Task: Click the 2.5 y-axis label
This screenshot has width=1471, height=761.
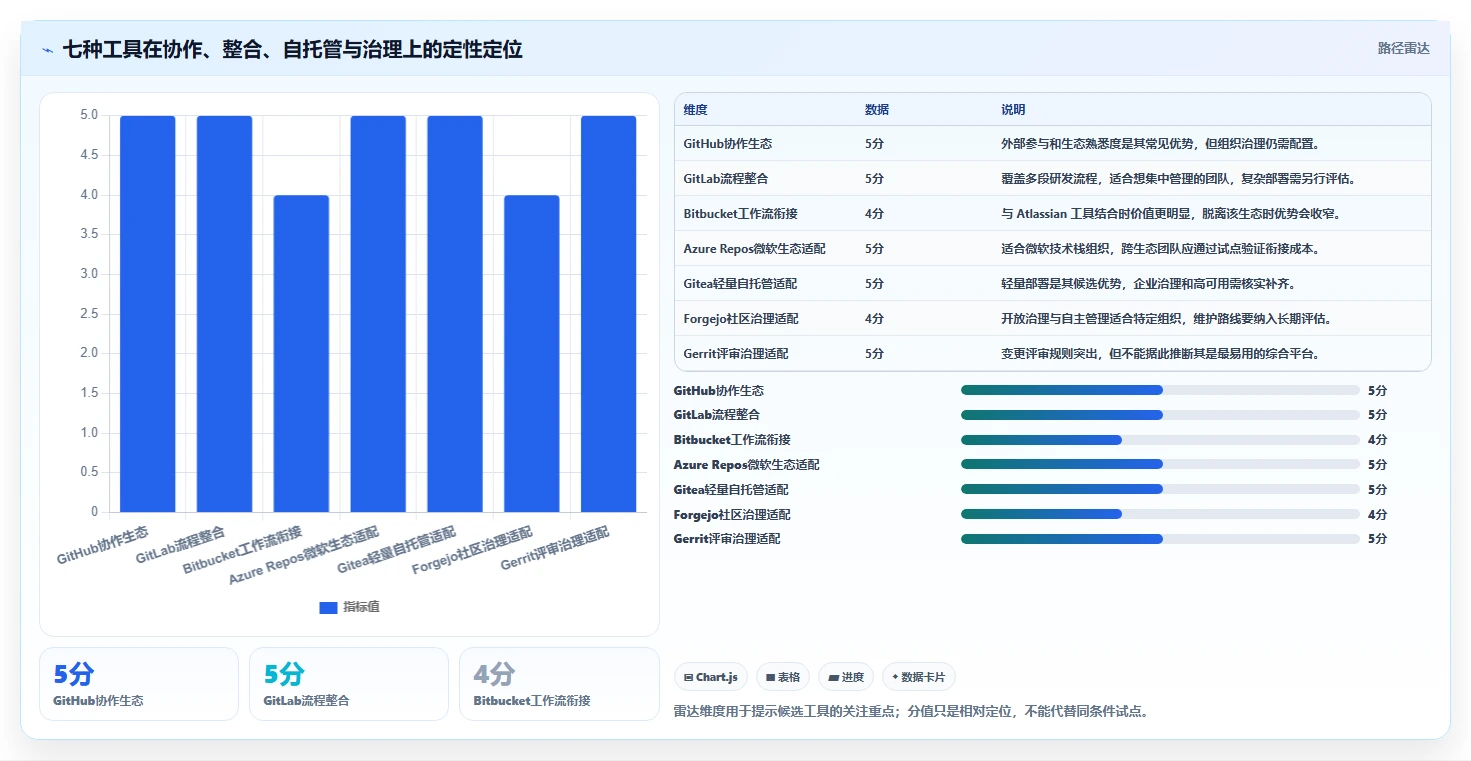Action: pyautogui.click(x=89, y=314)
